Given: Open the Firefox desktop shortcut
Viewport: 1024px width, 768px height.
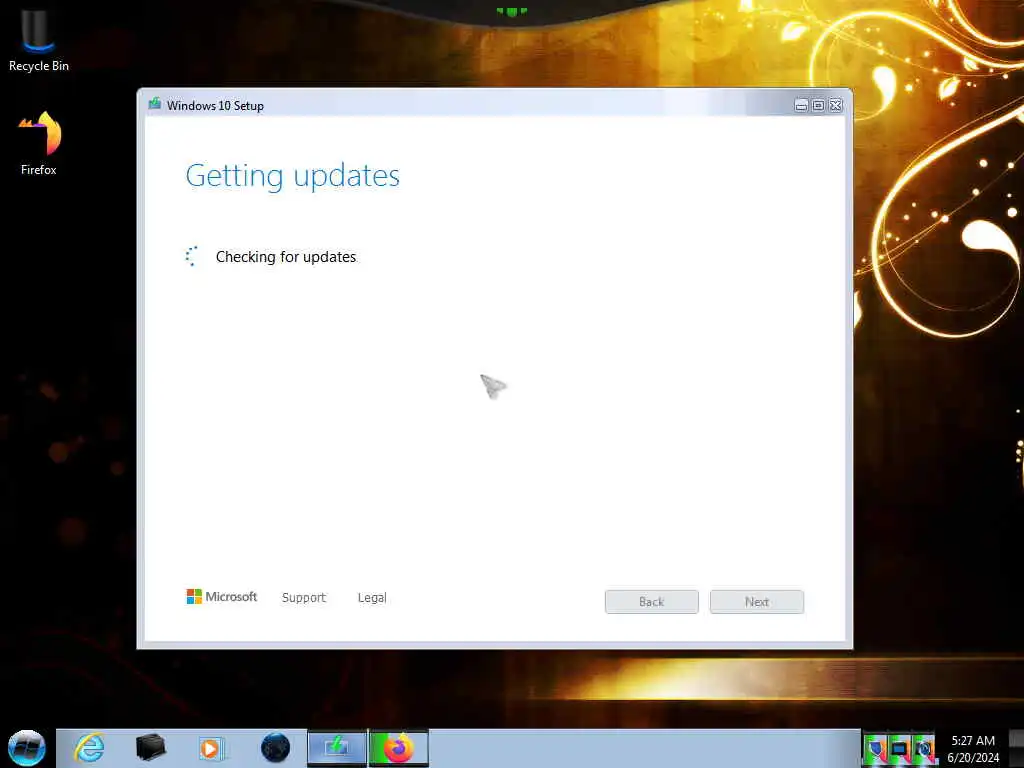Looking at the screenshot, I should tap(39, 144).
